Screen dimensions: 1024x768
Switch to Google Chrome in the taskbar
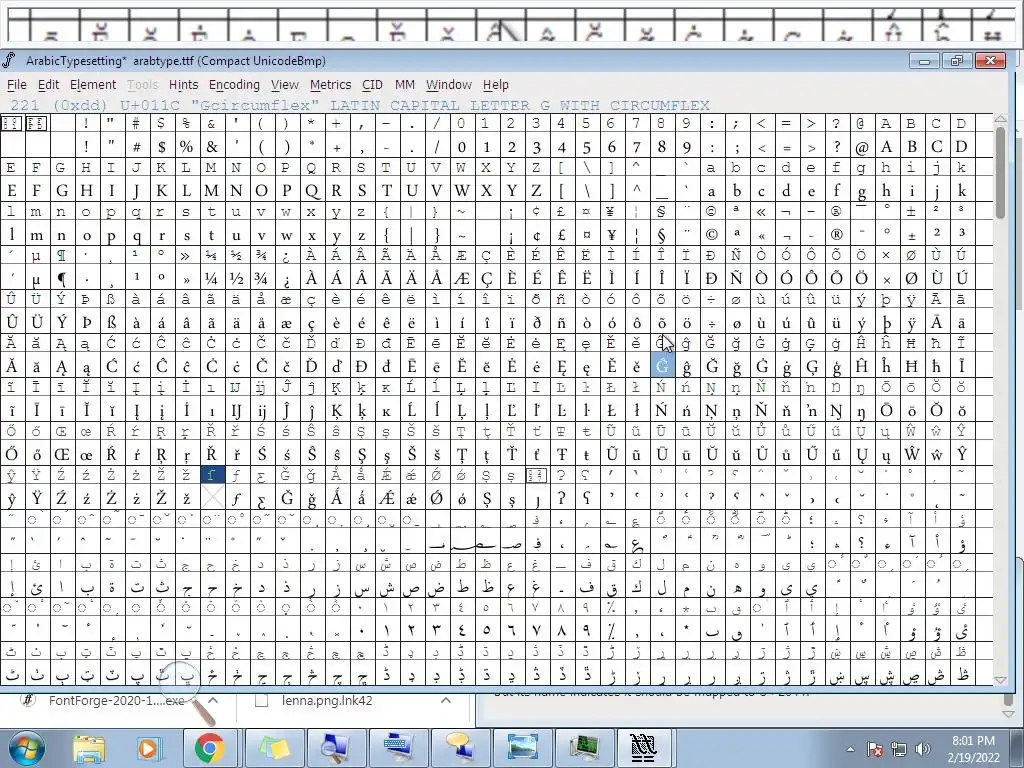point(210,748)
